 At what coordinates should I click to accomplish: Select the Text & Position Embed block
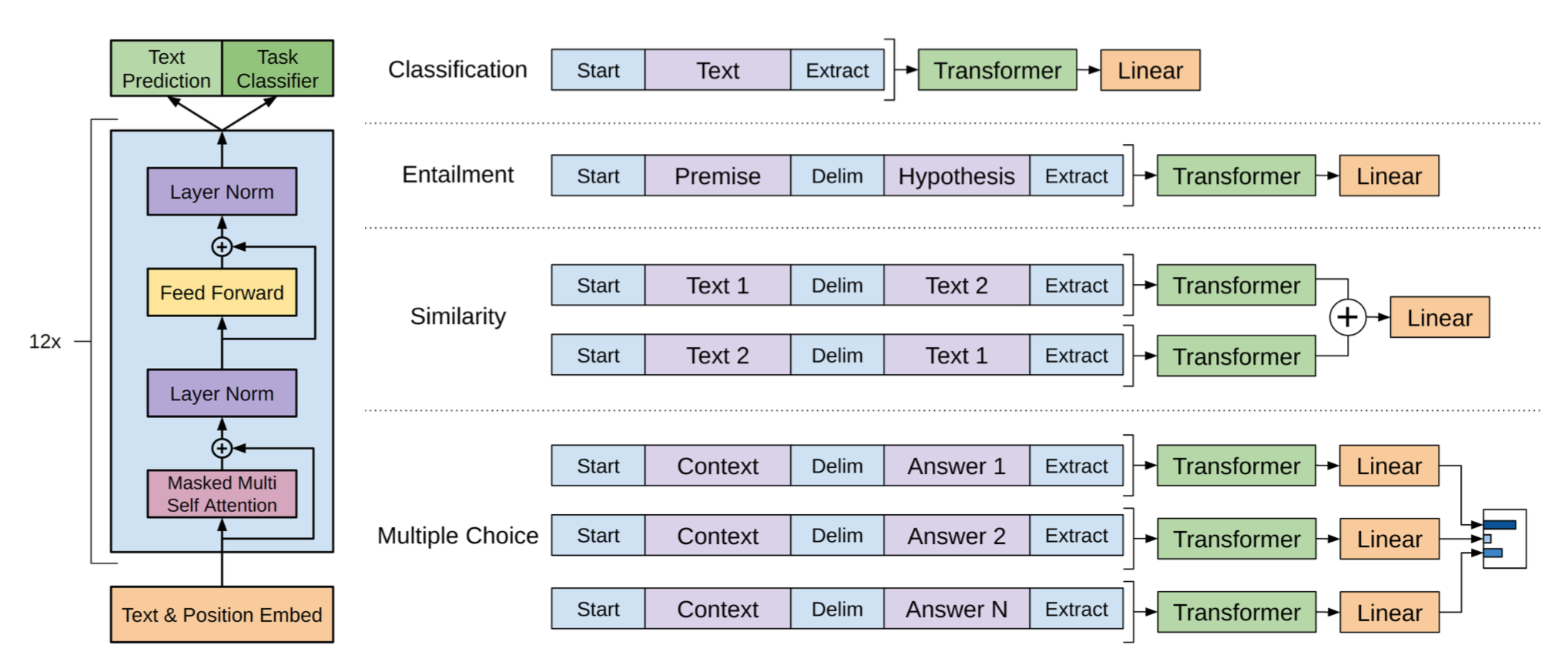222,614
